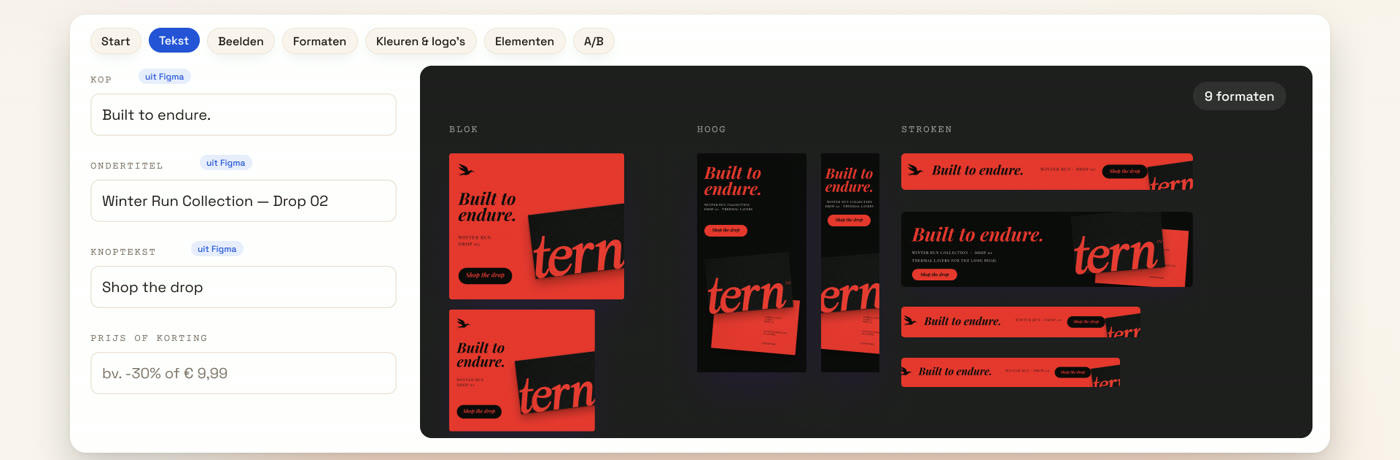The height and width of the screenshot is (460, 1400).
Task: Click the PRIJS OF KORTING label
Action: pos(149,338)
